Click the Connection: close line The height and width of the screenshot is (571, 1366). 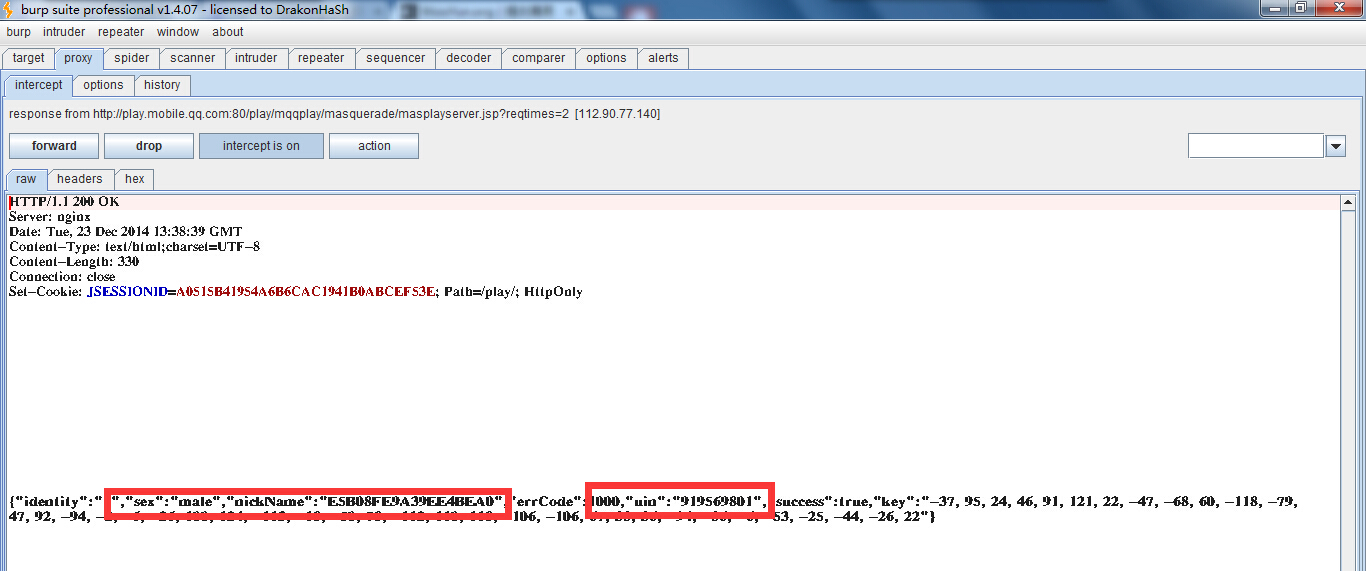(62, 277)
